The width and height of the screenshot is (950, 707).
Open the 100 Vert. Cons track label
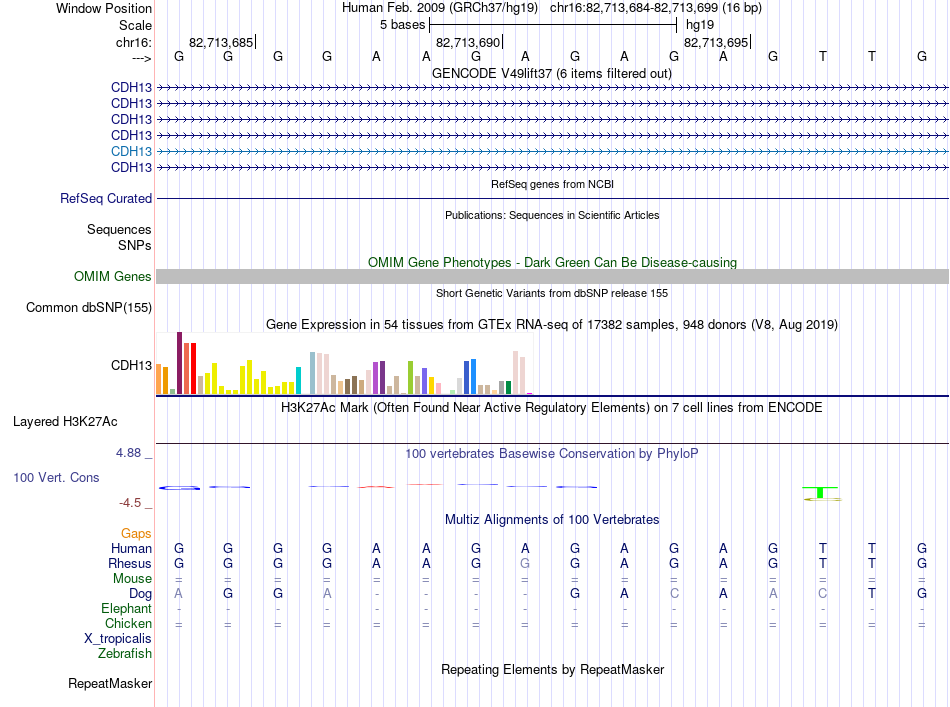(56, 477)
